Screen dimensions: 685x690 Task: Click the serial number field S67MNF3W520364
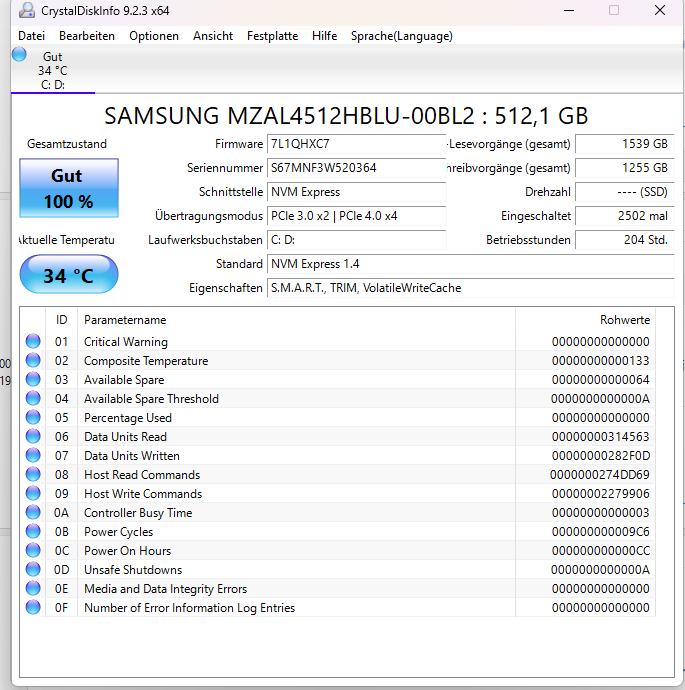click(356, 168)
